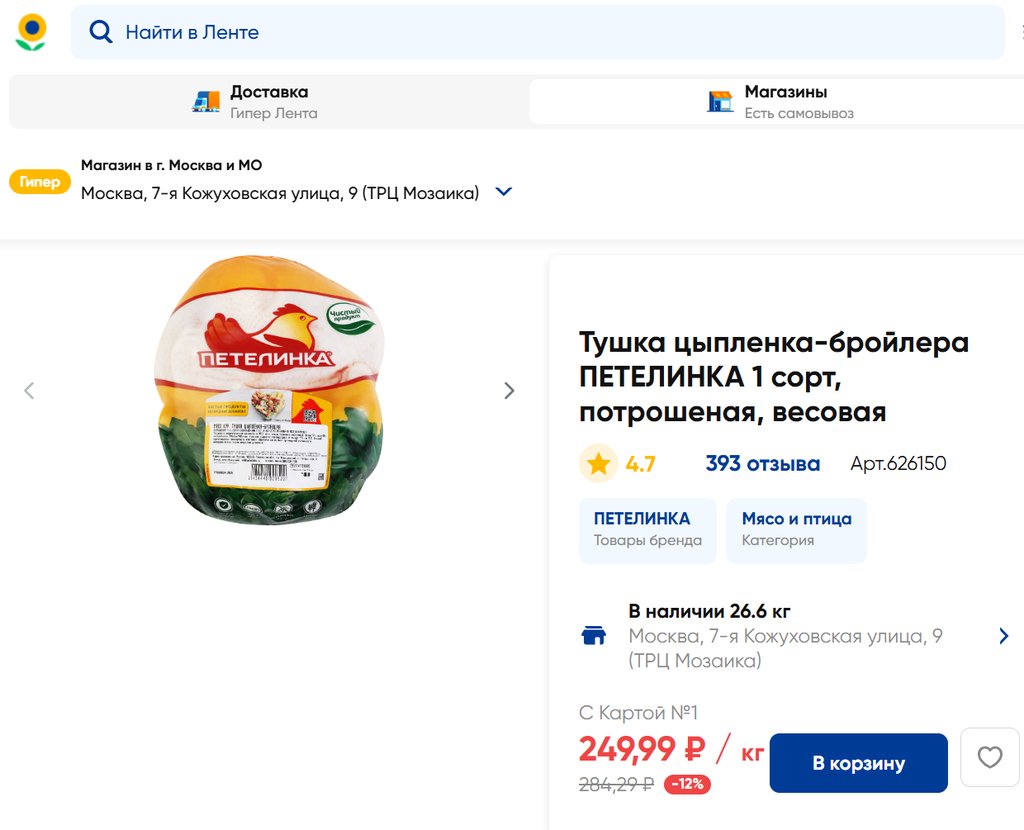
Task: Click the search magnifier icon
Action: pos(101,32)
